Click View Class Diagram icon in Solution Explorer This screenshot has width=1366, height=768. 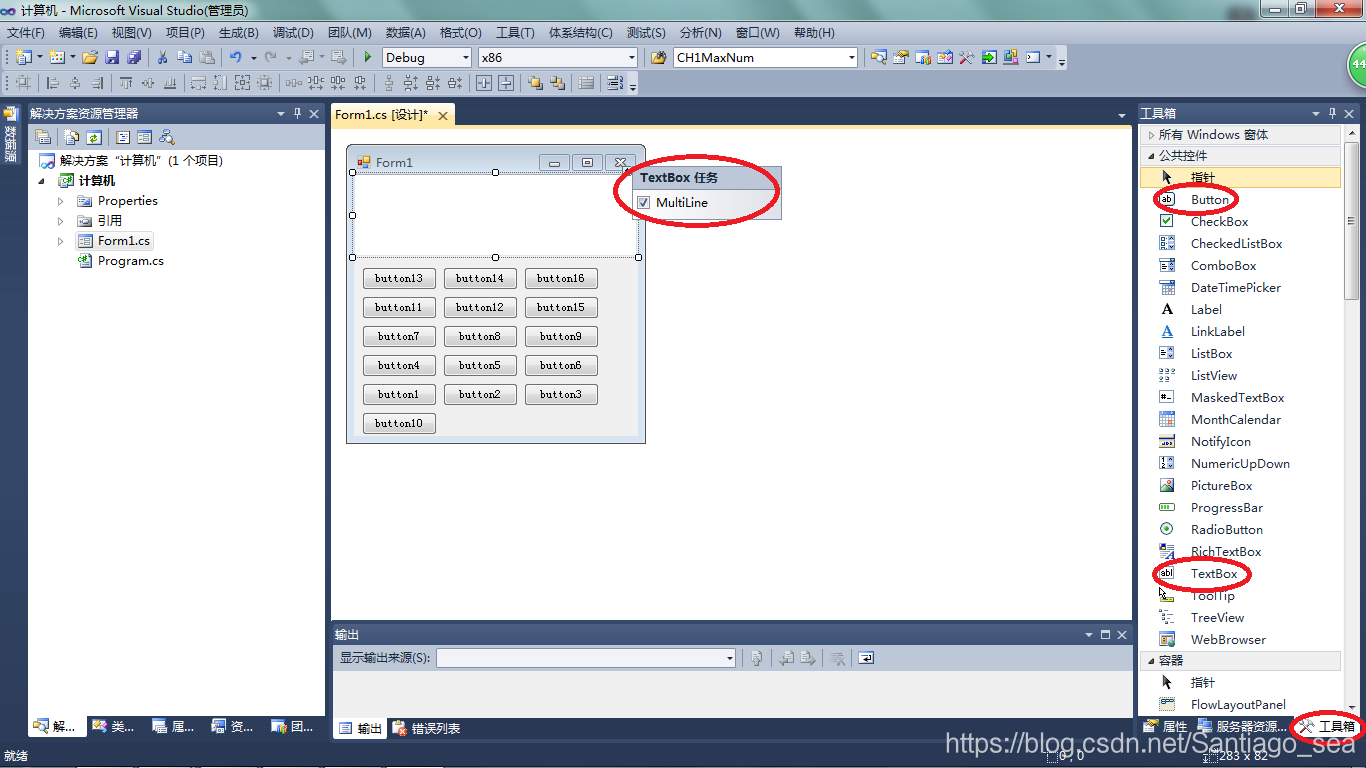click(x=166, y=138)
